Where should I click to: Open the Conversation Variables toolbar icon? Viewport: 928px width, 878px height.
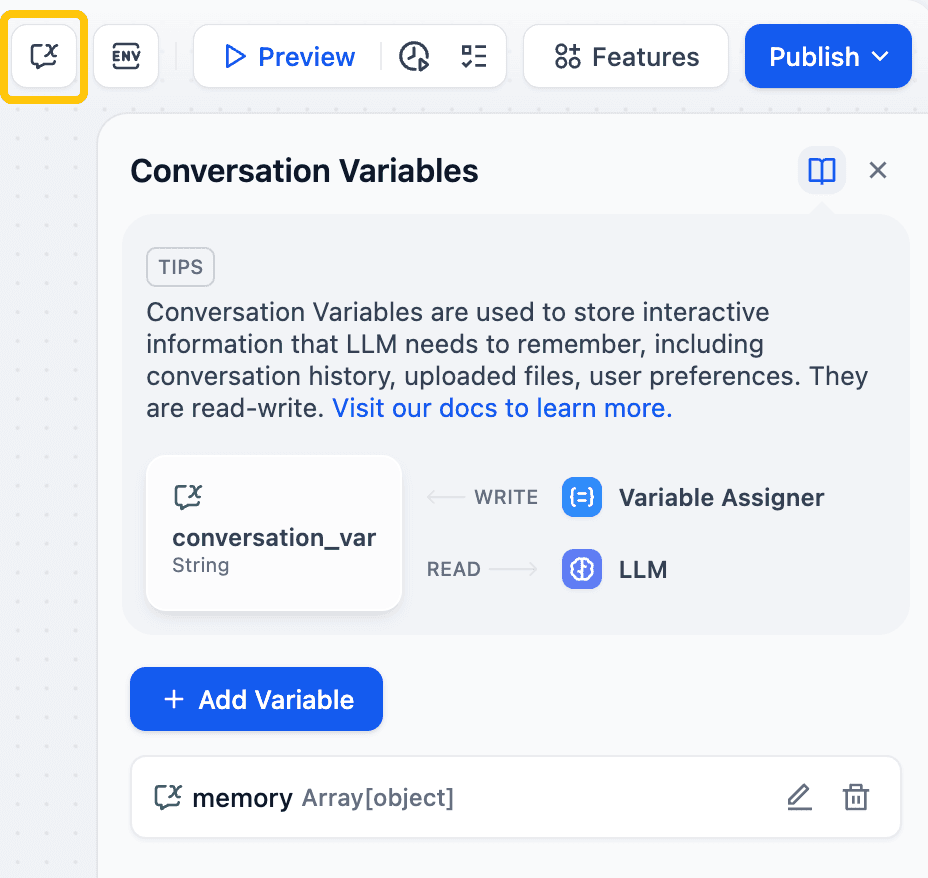pos(44,56)
